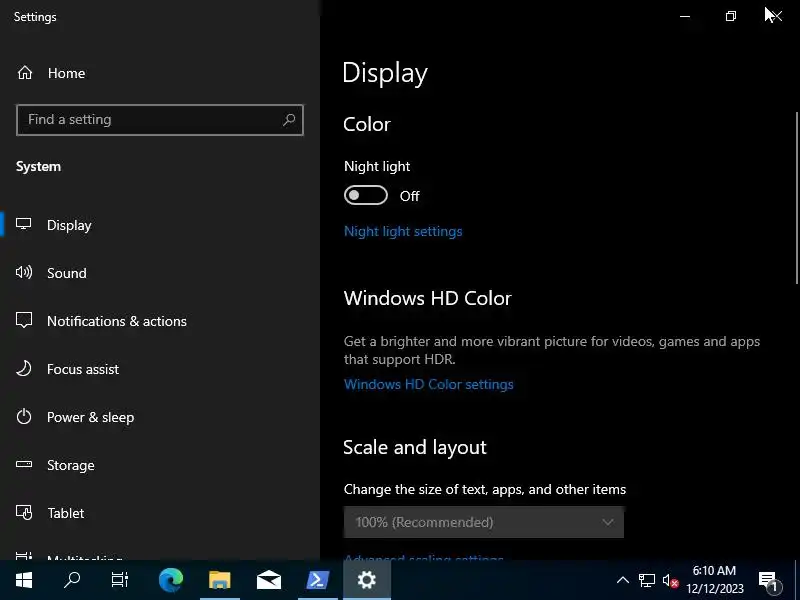Viewport: 800px width, 600px height.
Task: Go to Focus assist category
Action: (x=160, y=369)
